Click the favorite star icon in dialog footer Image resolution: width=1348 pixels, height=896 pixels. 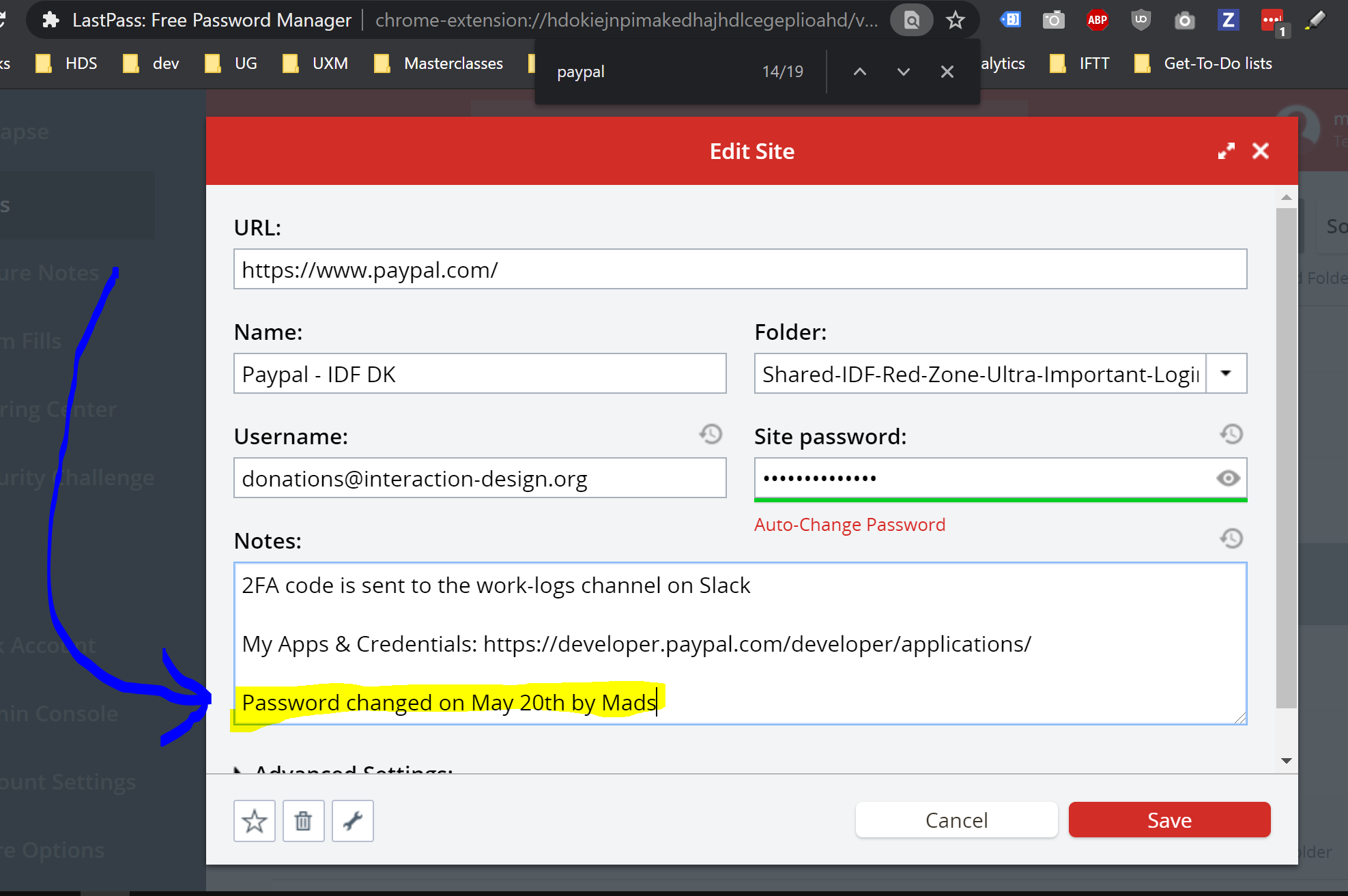pyautogui.click(x=254, y=821)
